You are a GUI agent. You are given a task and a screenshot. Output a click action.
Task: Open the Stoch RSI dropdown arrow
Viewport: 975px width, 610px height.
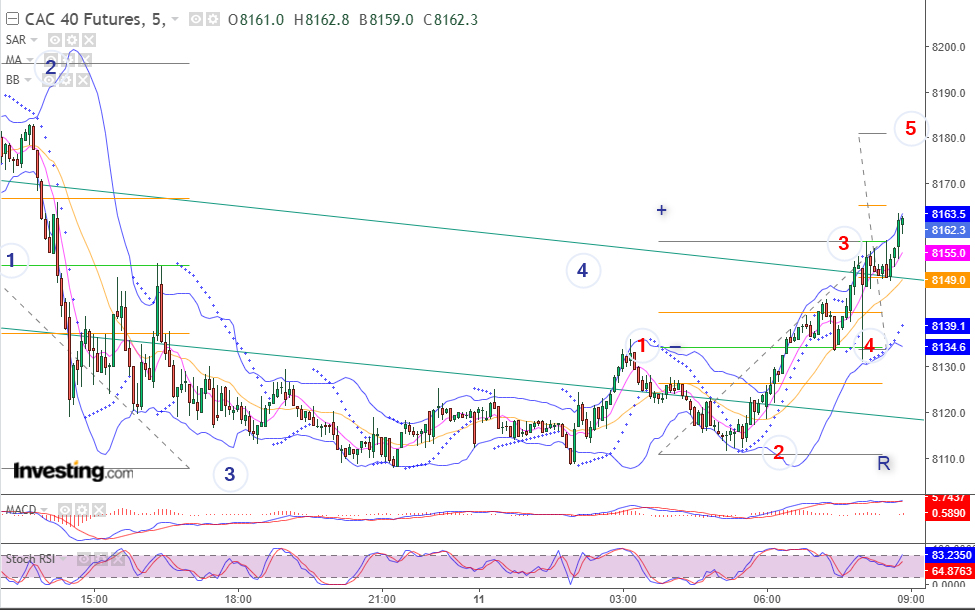point(63,559)
